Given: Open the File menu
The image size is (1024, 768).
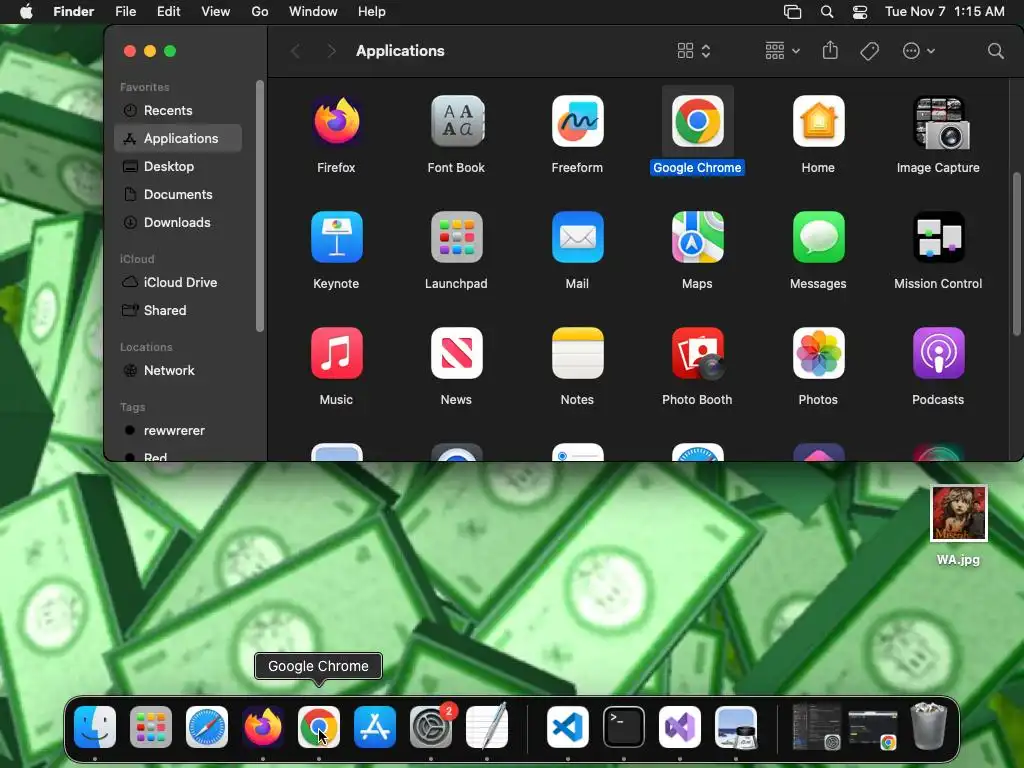Looking at the screenshot, I should (x=125, y=12).
